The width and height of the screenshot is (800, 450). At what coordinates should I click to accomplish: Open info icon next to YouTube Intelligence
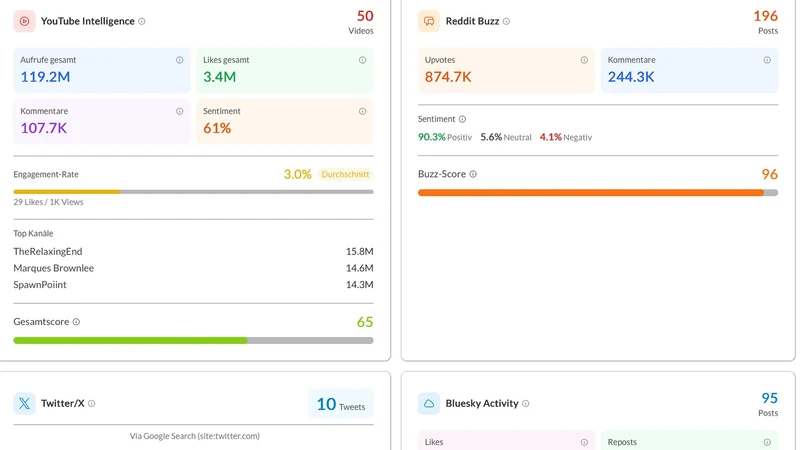(142, 21)
